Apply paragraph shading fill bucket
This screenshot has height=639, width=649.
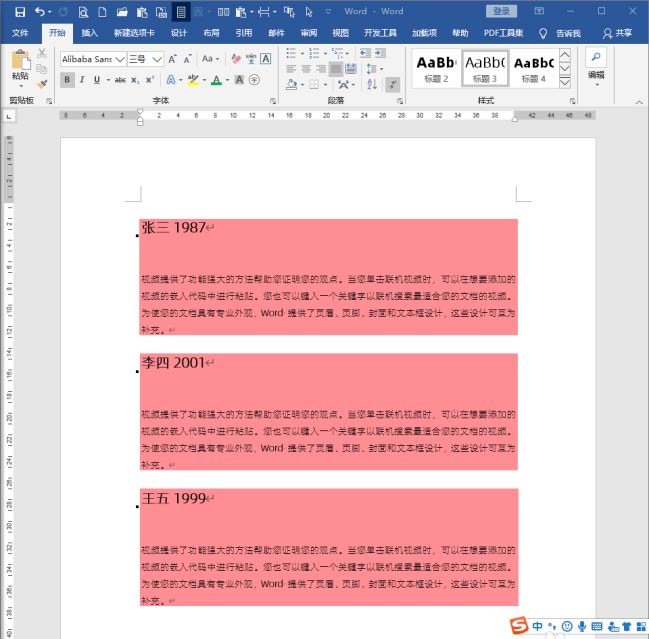click(x=291, y=84)
